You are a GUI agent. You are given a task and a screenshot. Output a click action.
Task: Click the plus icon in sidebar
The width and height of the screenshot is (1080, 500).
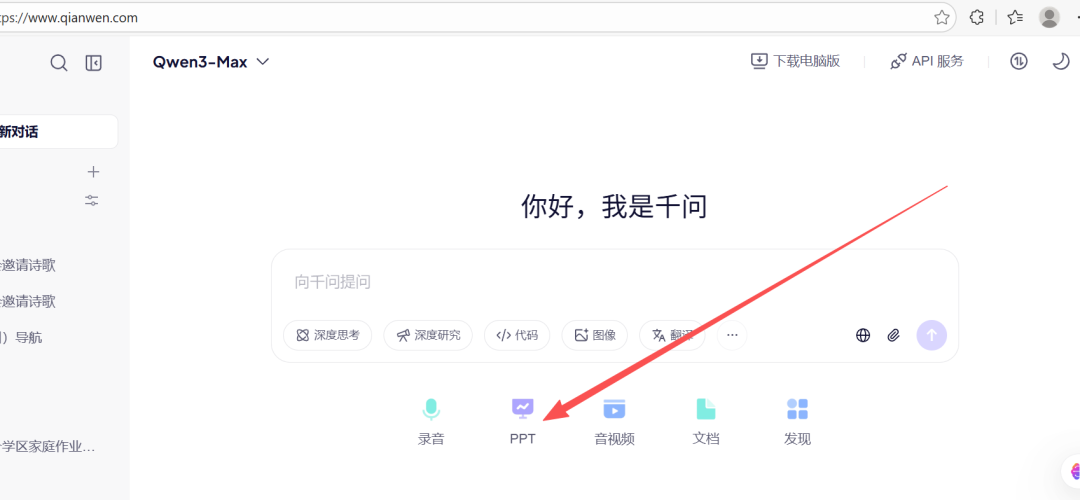pyautogui.click(x=94, y=171)
